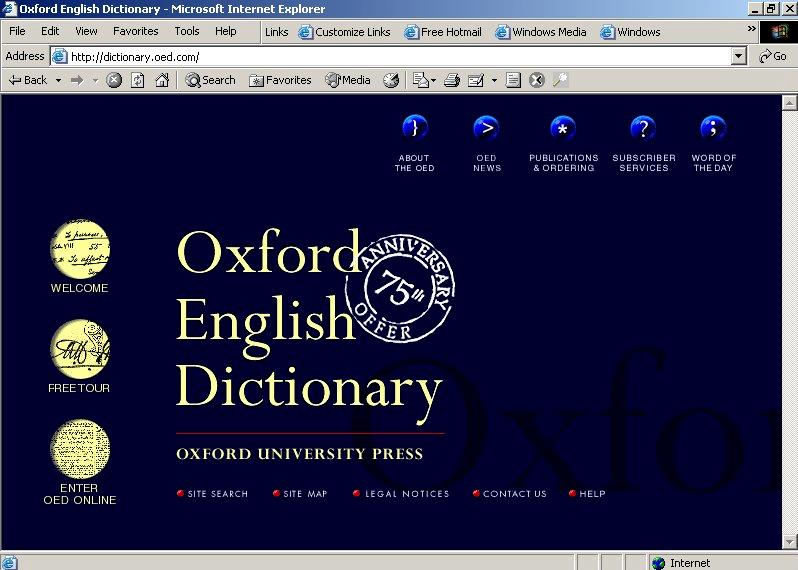
Task: Open Word of the Day semicolon icon
Action: tap(714, 128)
